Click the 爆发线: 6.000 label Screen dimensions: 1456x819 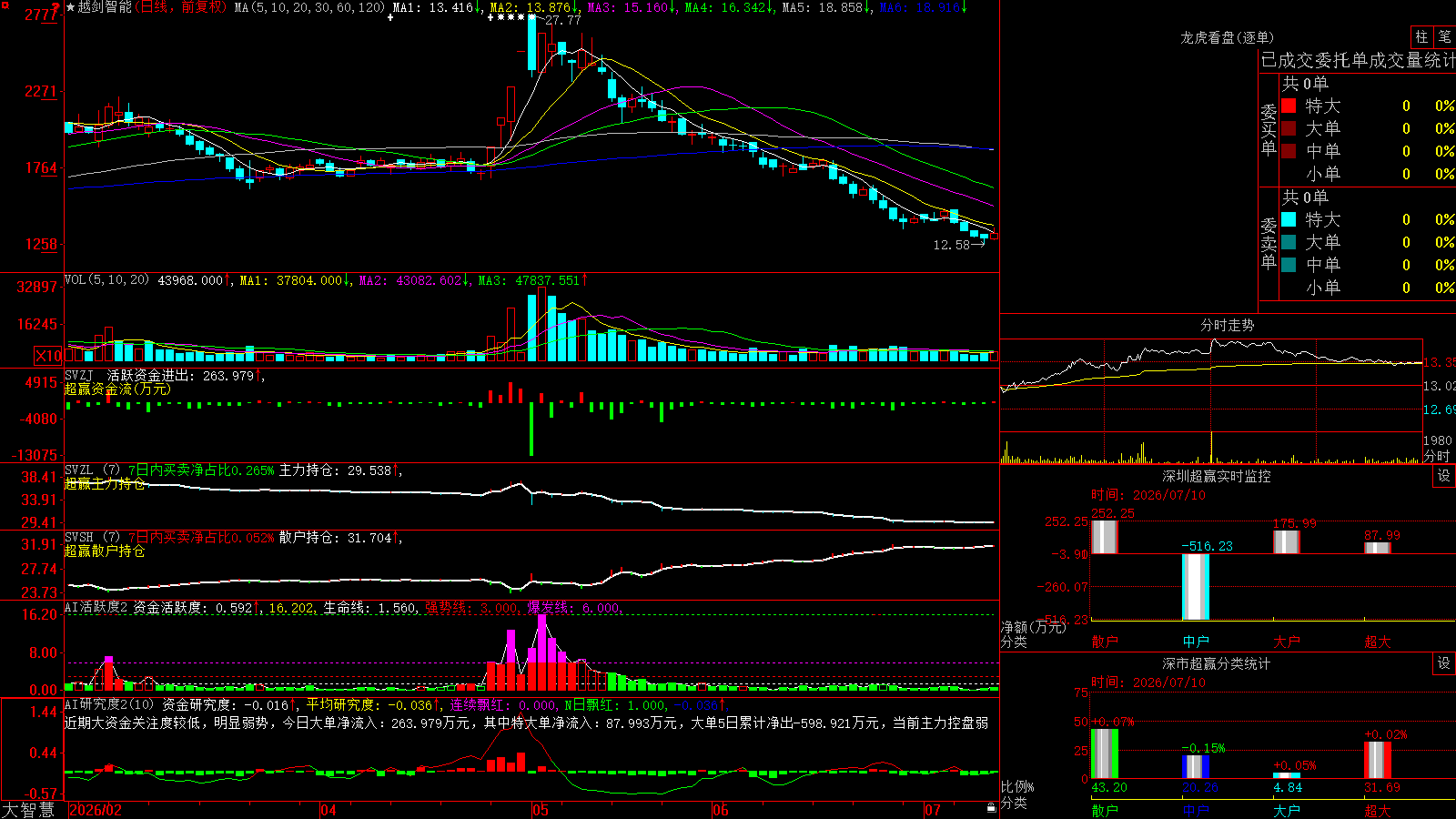(x=573, y=607)
